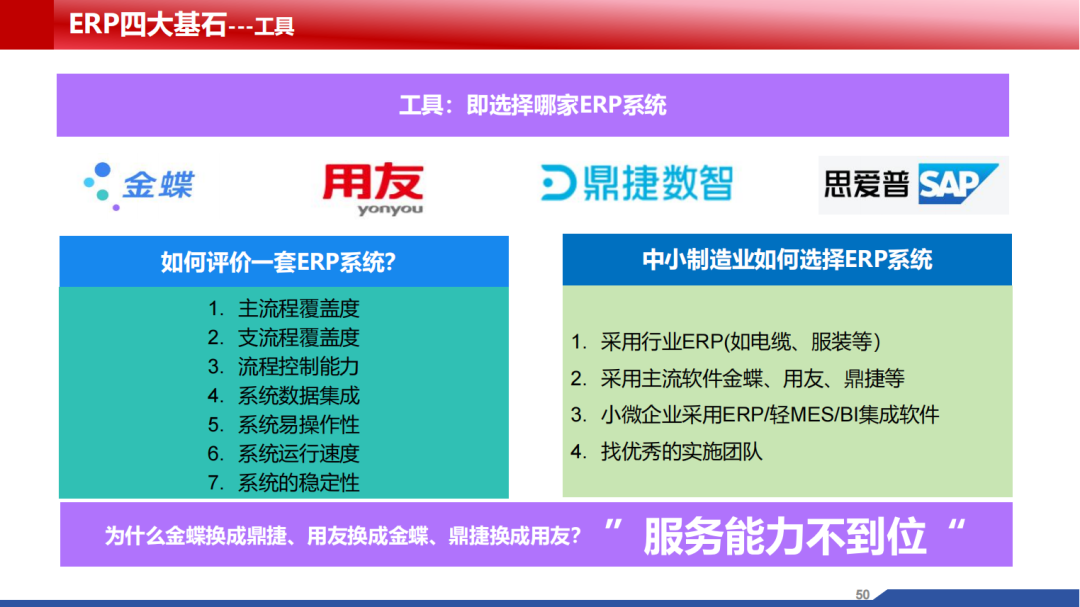Select list item 系统易操作性
1080x607 pixels.
pyautogui.click(x=297, y=425)
